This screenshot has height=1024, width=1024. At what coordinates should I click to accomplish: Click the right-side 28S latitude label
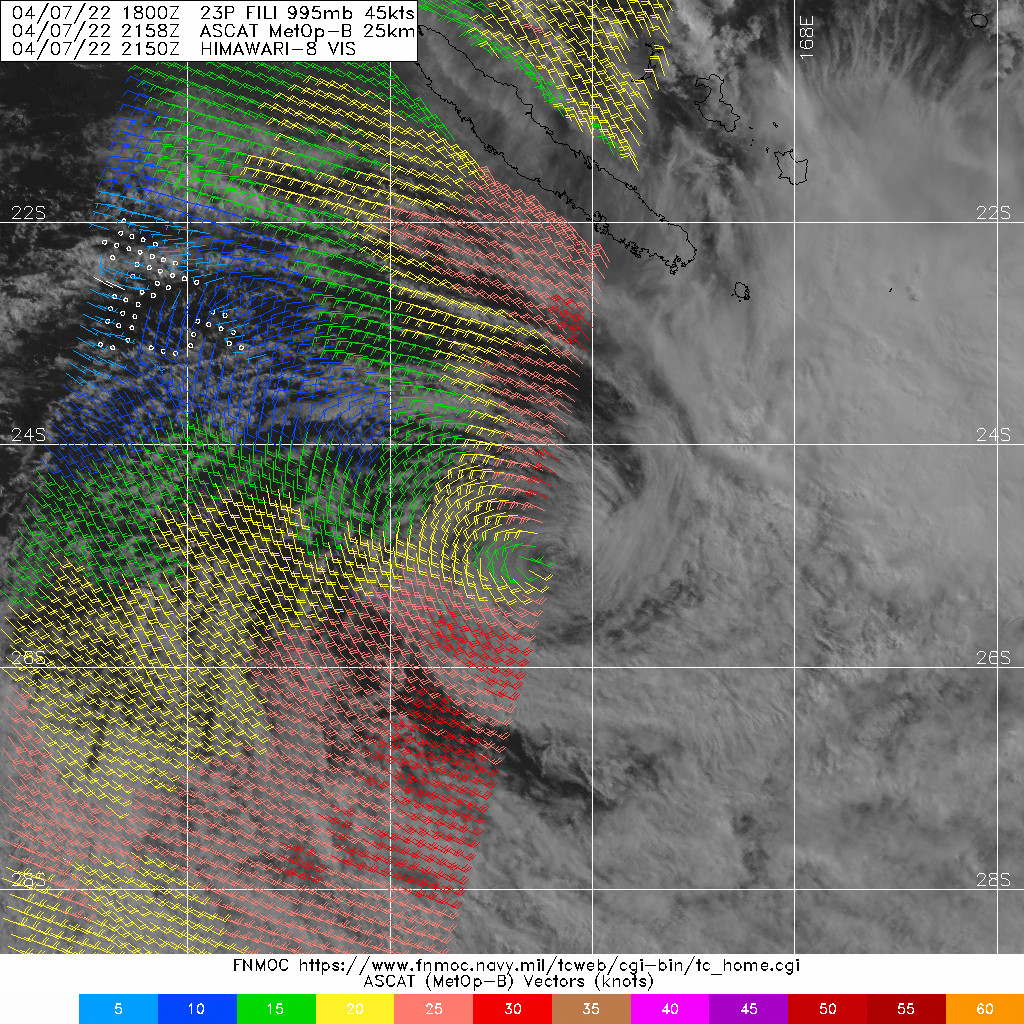click(993, 880)
